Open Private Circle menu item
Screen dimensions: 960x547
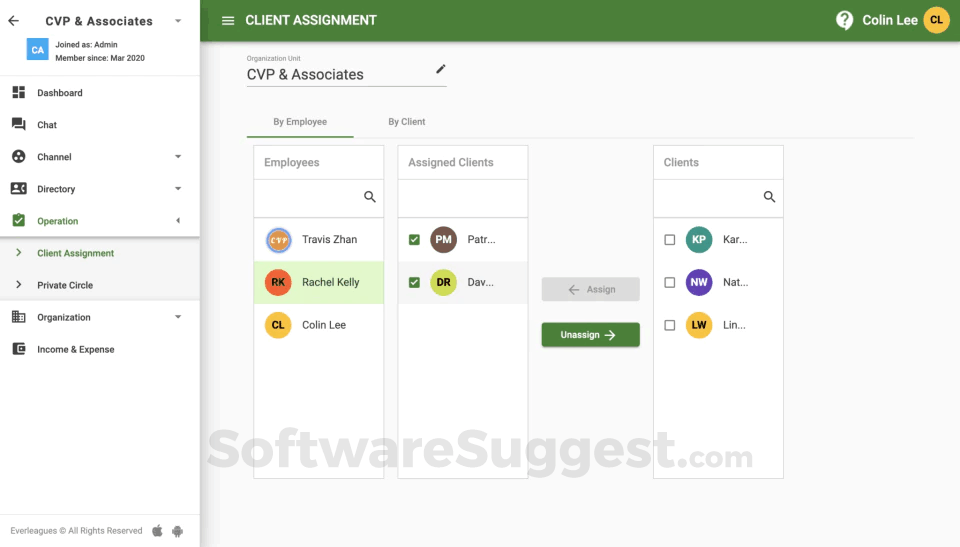[65, 285]
